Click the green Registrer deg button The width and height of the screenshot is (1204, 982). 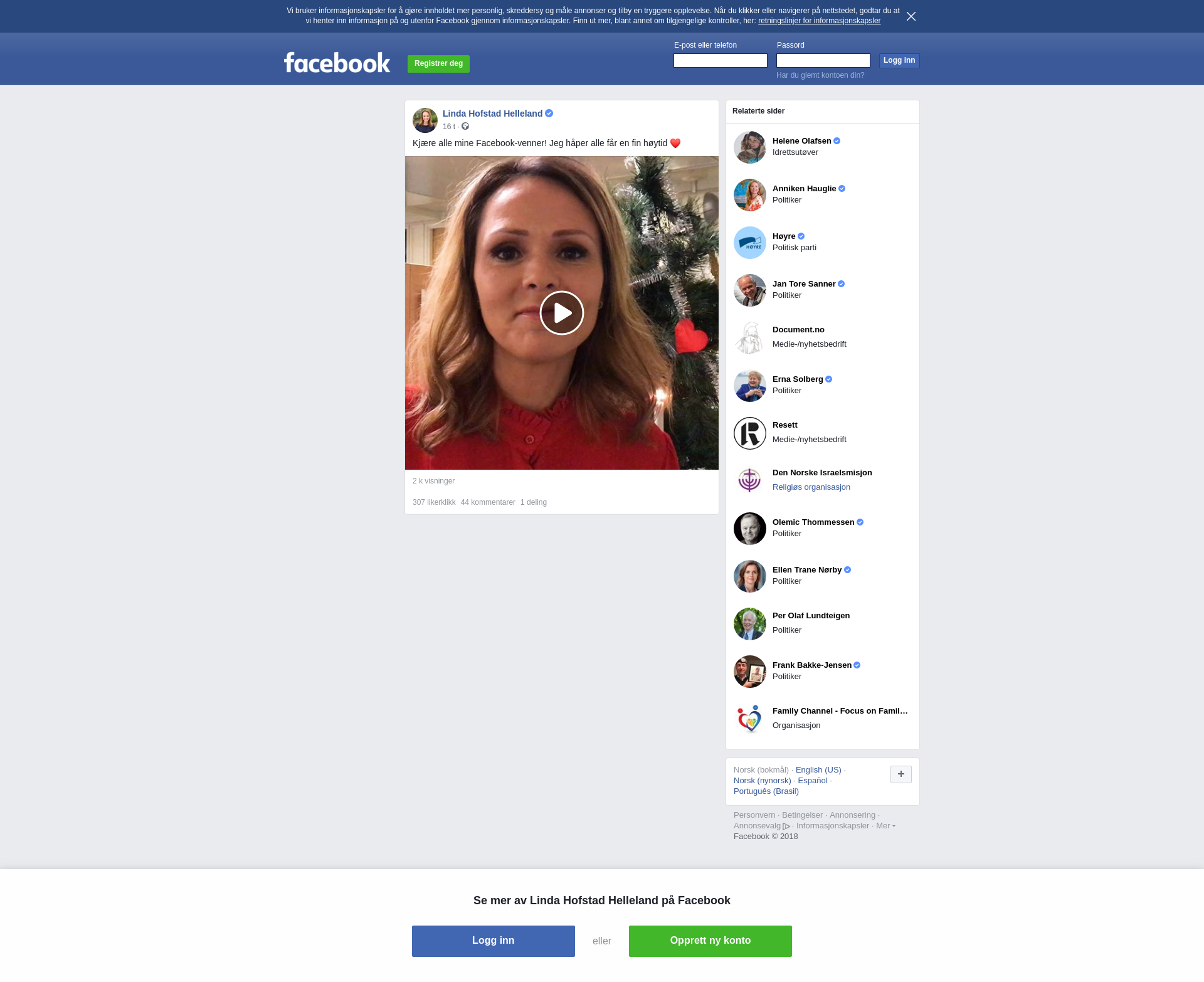pyautogui.click(x=438, y=63)
